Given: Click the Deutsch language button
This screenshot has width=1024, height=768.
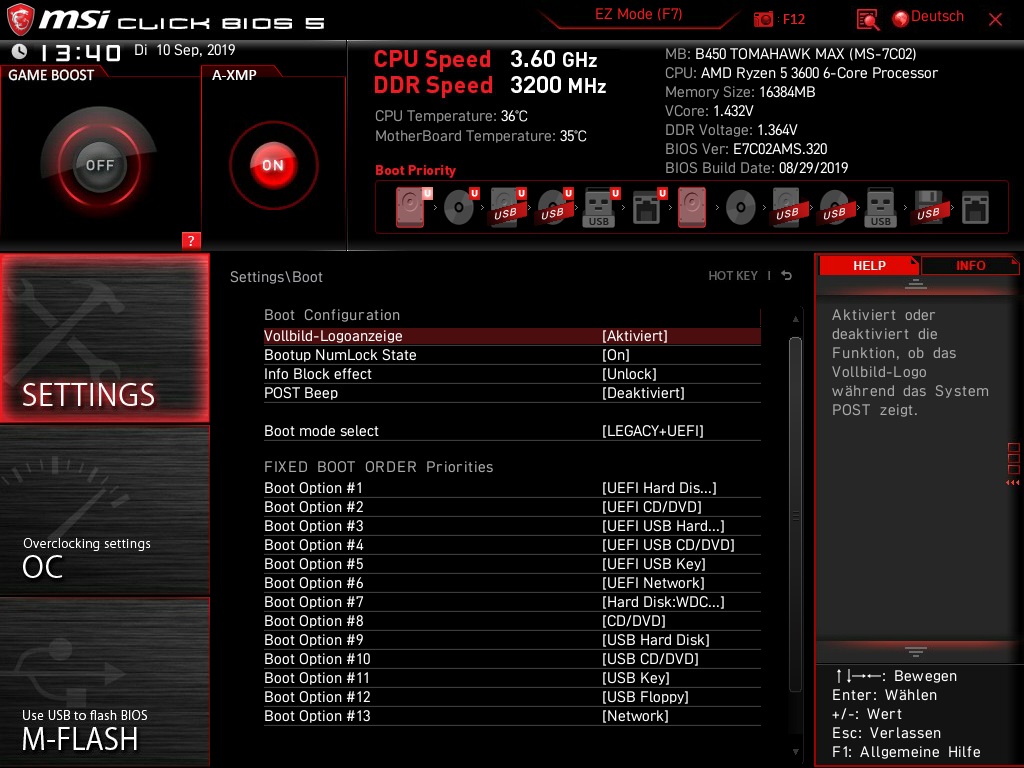Looking at the screenshot, I should [936, 17].
